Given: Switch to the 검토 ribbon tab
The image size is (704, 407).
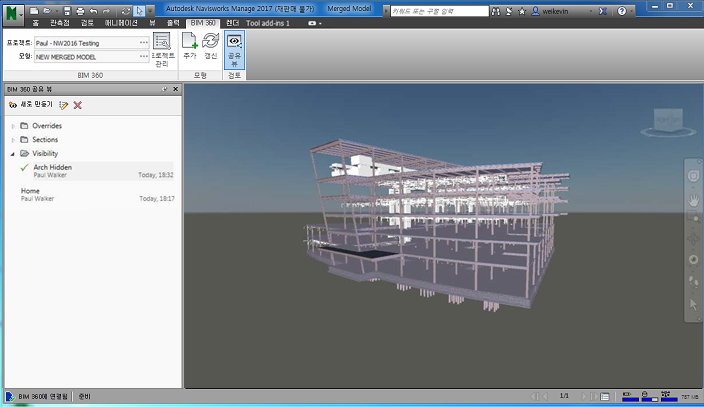Looking at the screenshot, I should (87, 23).
